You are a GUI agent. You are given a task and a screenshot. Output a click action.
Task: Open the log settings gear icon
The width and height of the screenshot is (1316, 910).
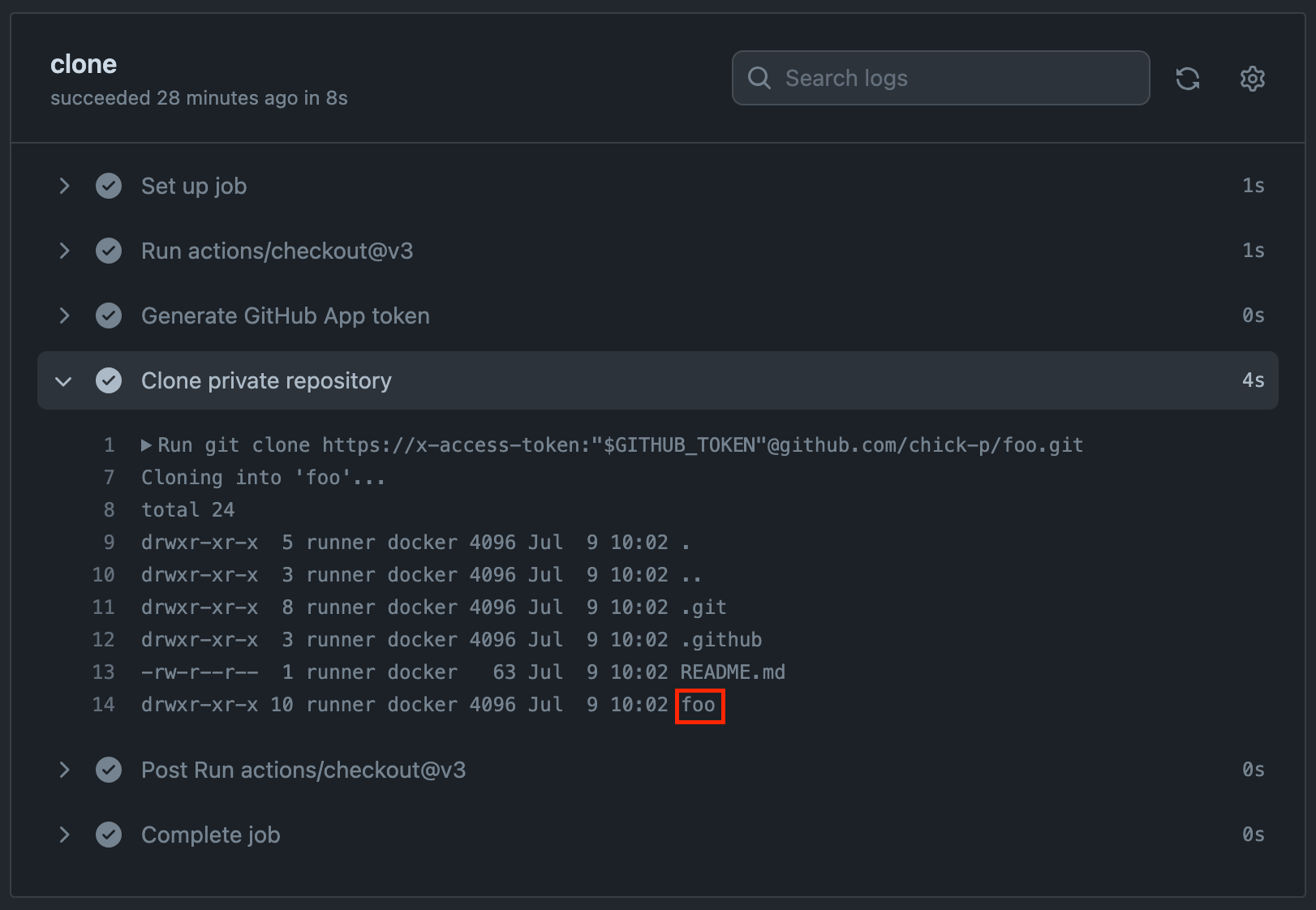tap(1253, 79)
